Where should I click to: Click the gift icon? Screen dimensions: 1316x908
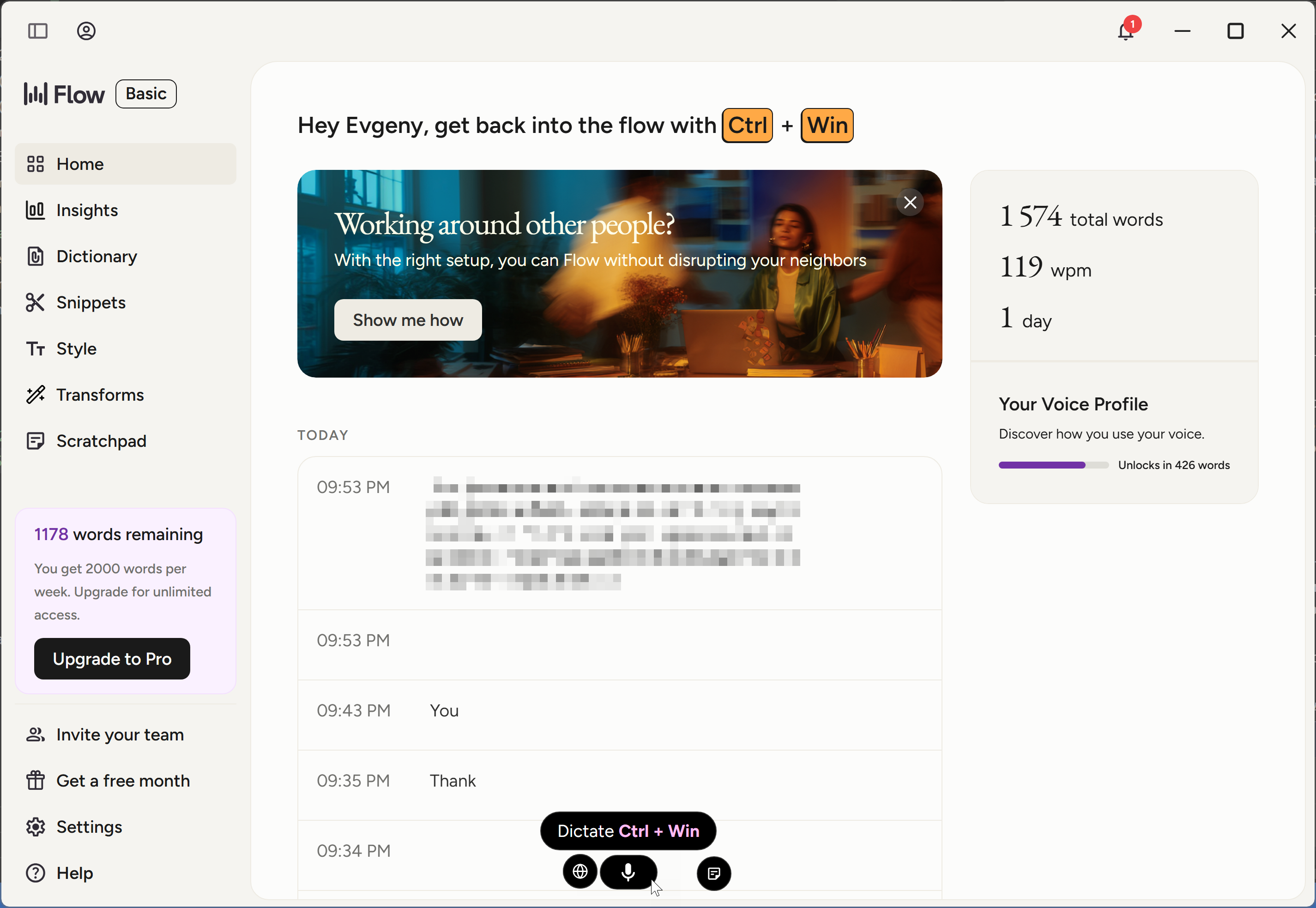point(35,781)
